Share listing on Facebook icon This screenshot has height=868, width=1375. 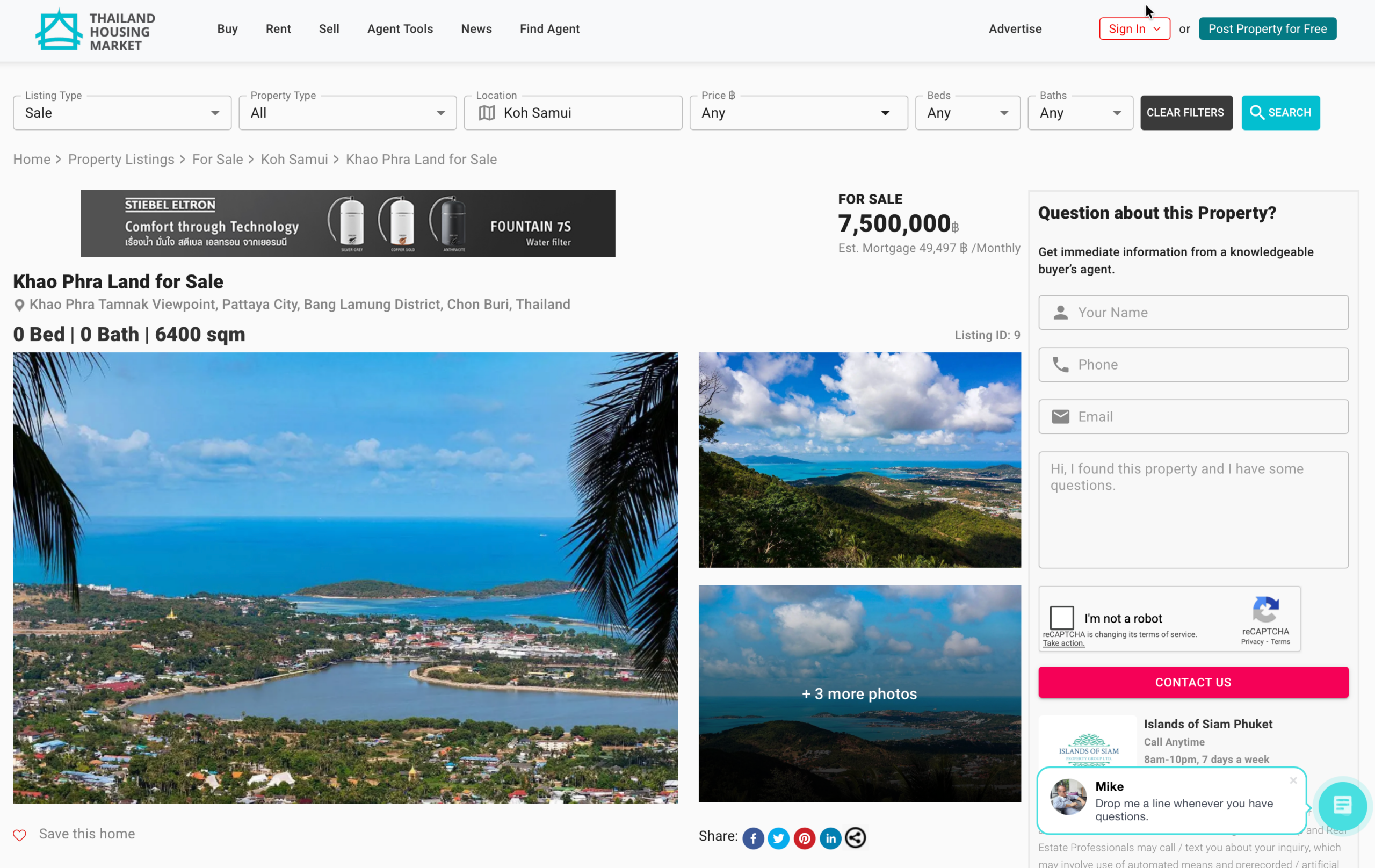pyautogui.click(x=753, y=838)
